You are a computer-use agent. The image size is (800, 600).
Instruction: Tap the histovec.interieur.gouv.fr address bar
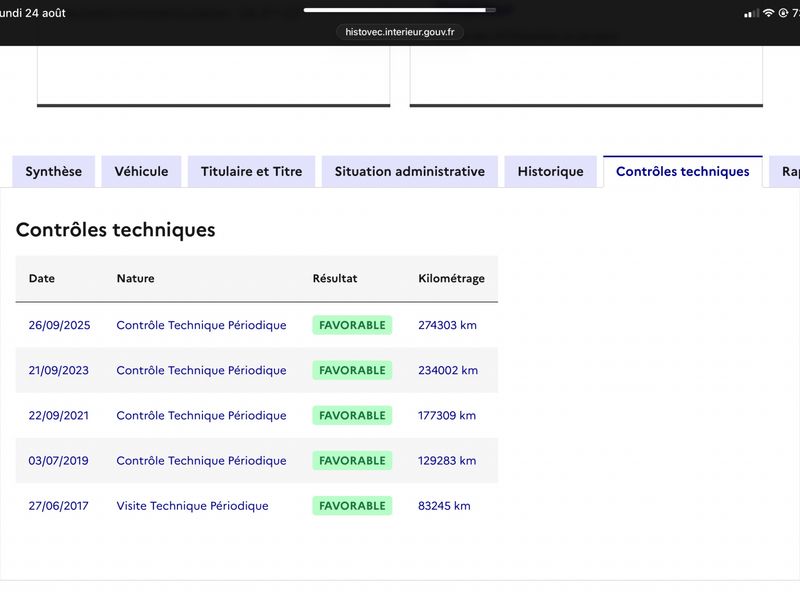pyautogui.click(x=400, y=32)
